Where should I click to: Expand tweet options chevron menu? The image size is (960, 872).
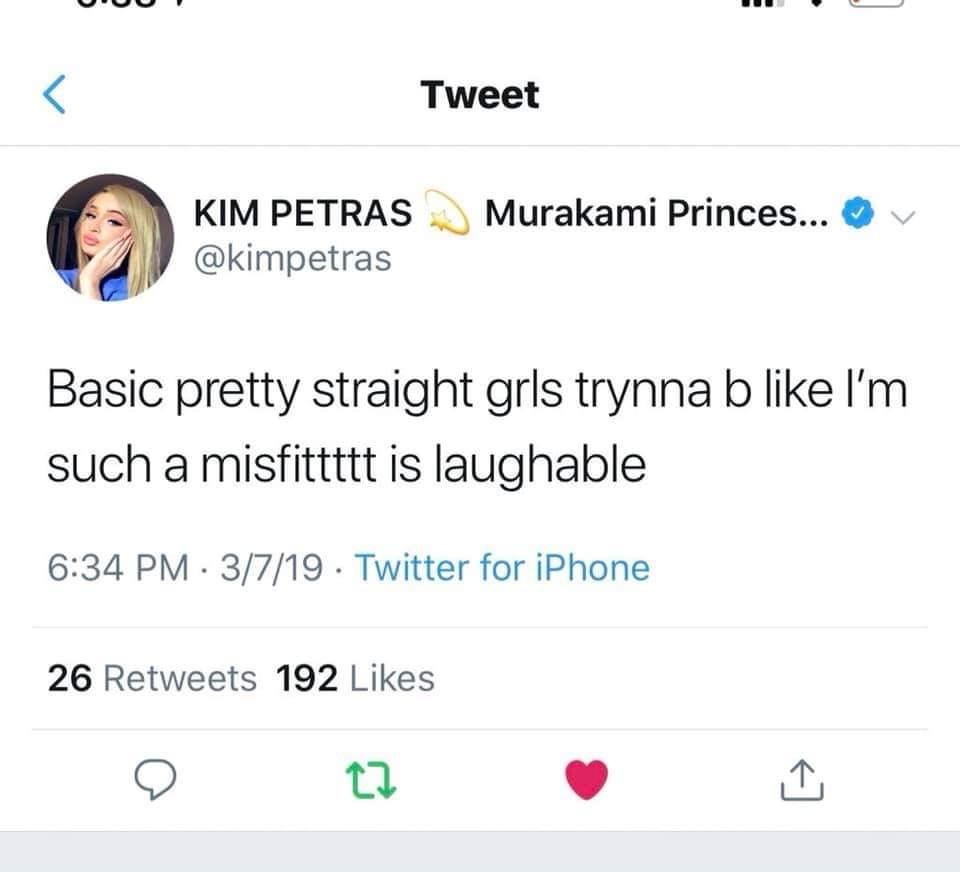tap(902, 217)
